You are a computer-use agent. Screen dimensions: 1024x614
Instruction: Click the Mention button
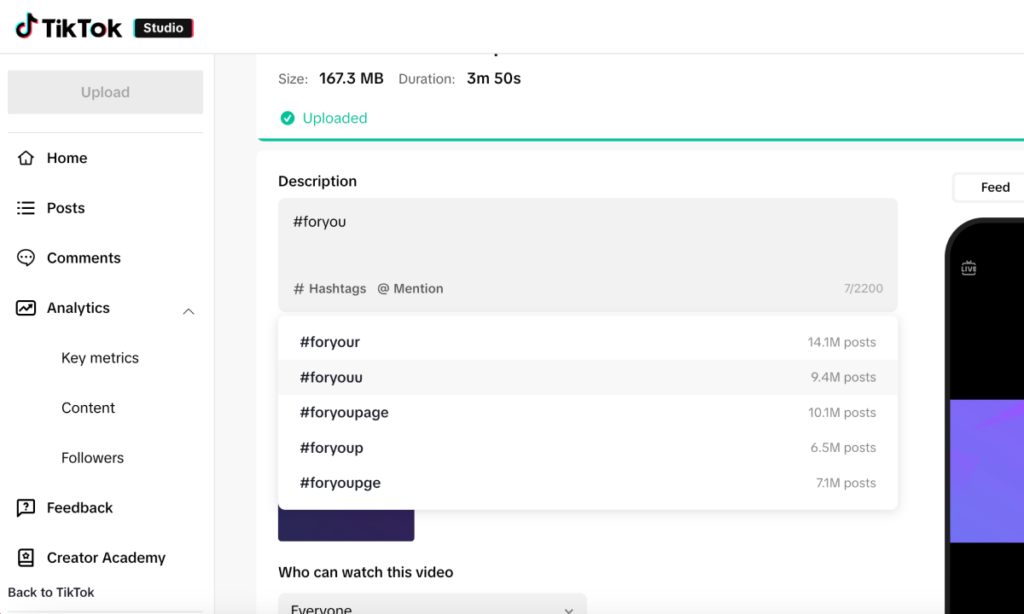[410, 289]
